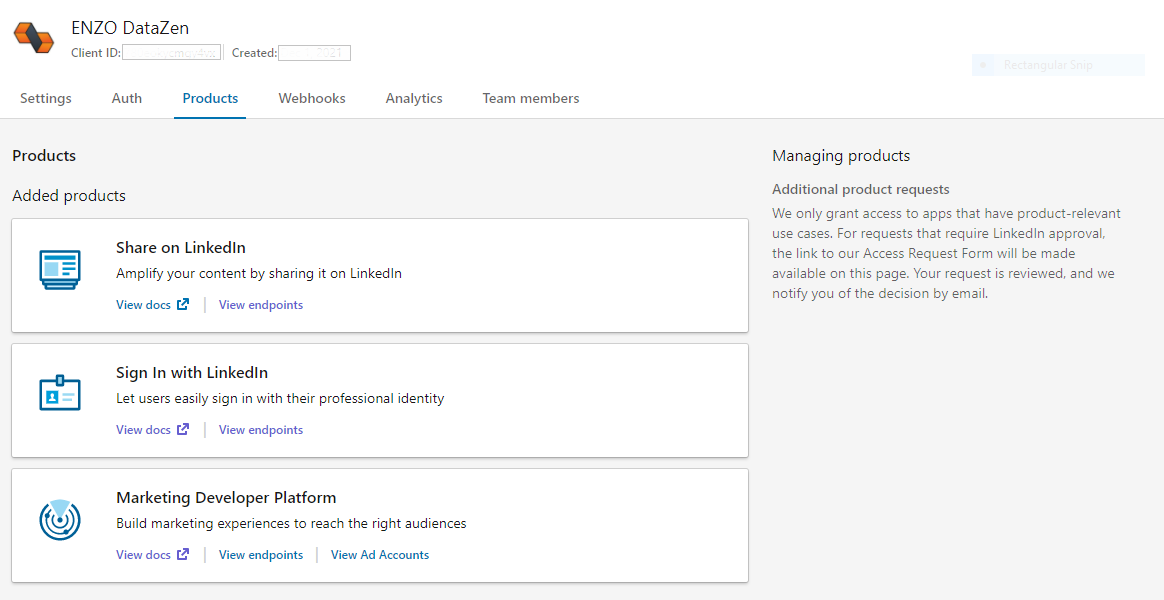Viewport: 1164px width, 600px height.
Task: View endpoints for Marketing Developer Platform
Action: tap(261, 555)
